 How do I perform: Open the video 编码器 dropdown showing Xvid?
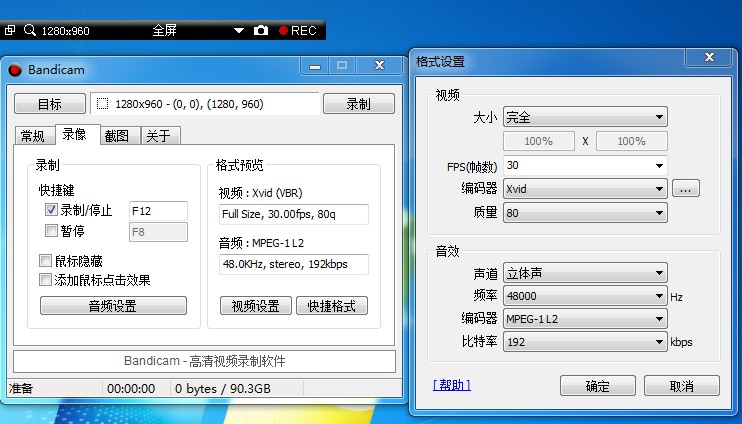(x=585, y=189)
